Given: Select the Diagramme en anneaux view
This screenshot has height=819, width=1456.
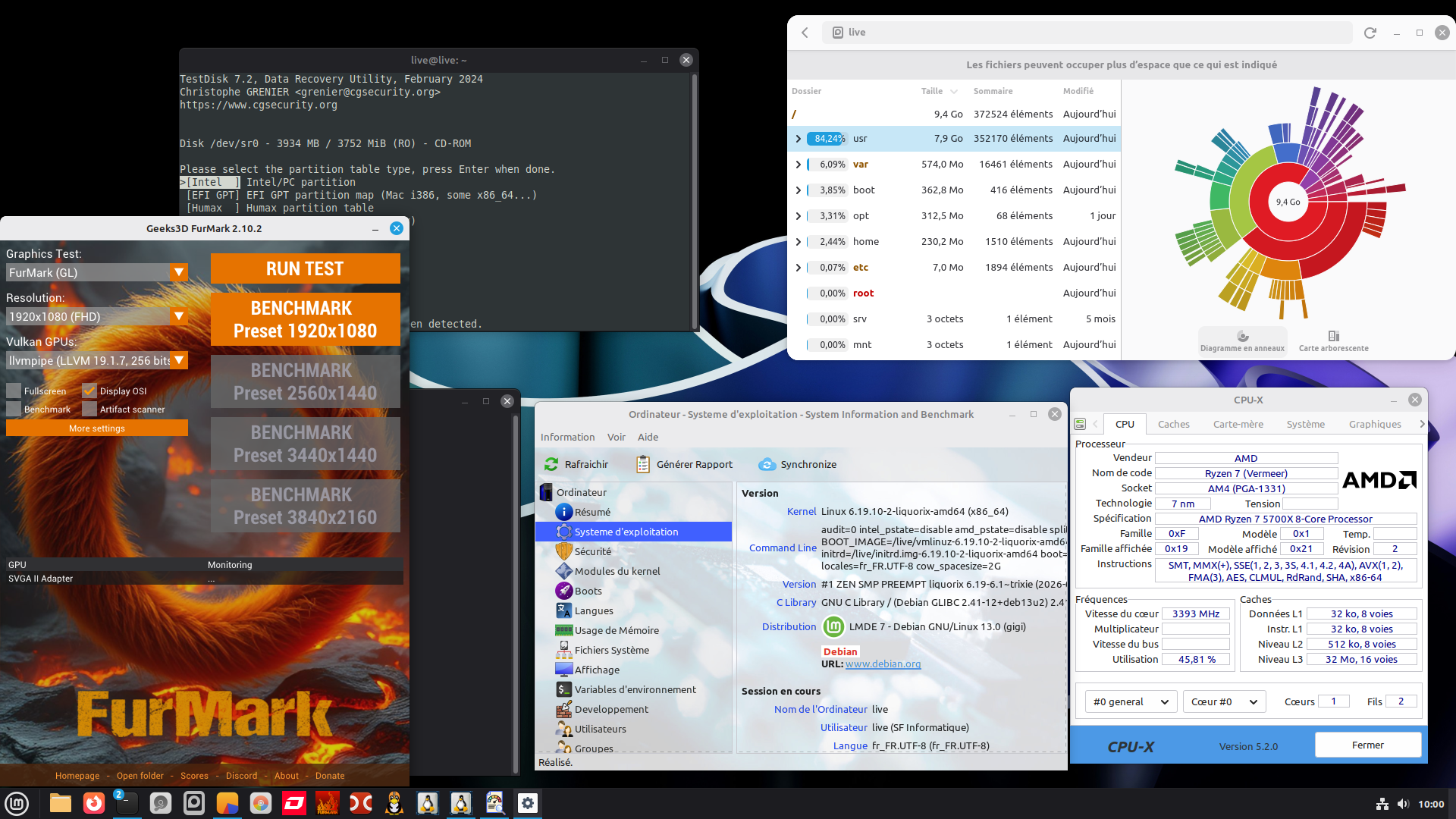Looking at the screenshot, I should (1242, 340).
